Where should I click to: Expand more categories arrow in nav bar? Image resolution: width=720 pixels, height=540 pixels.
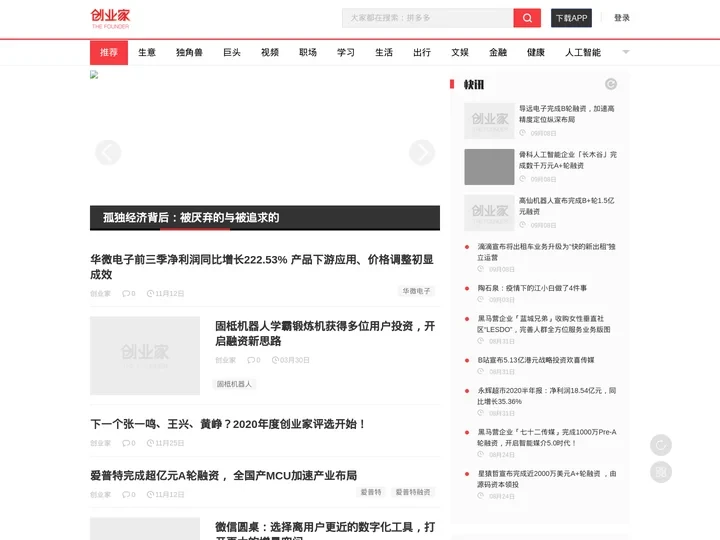(625, 52)
